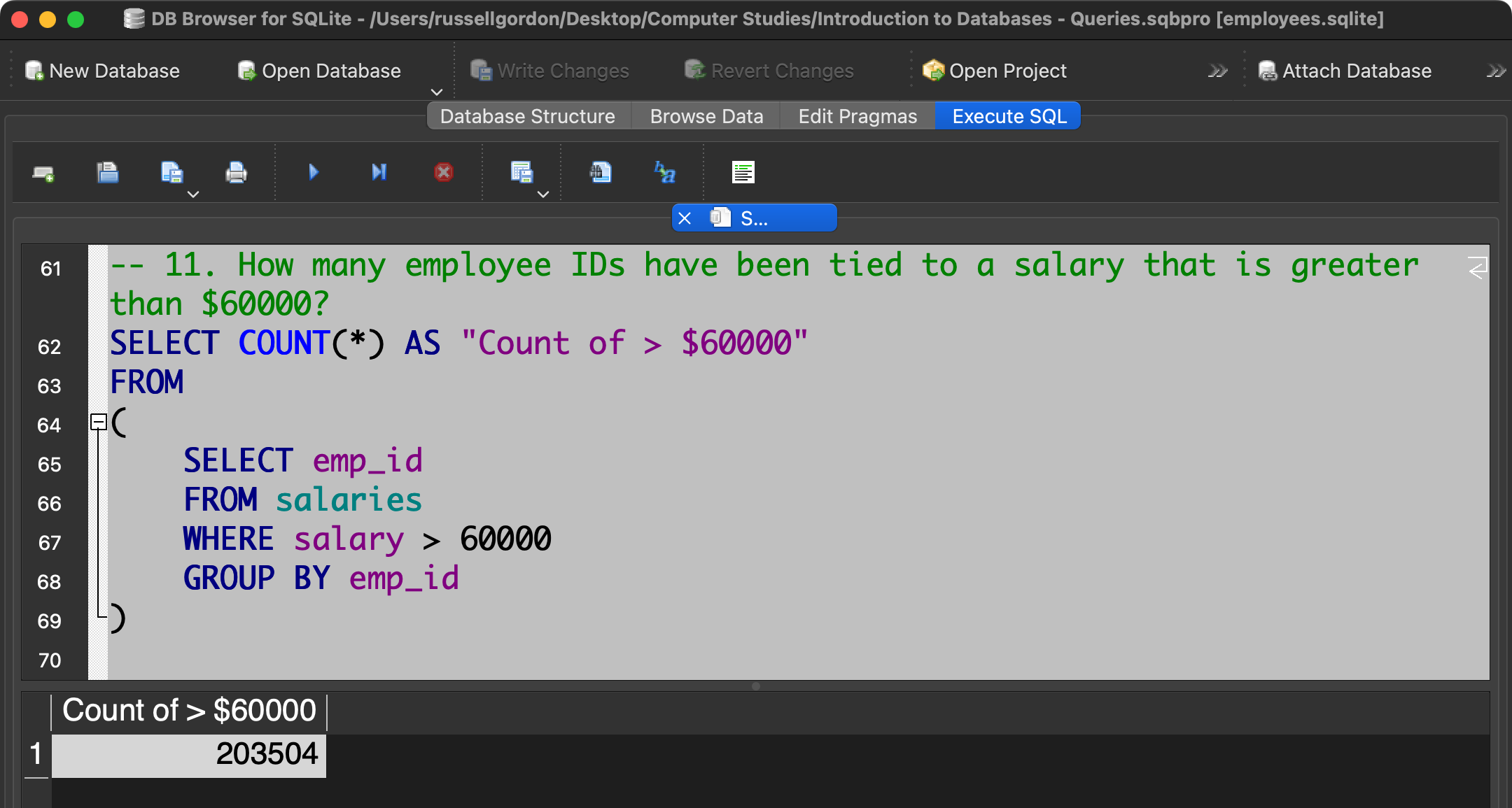Viewport: 1512px width, 808px height.
Task: Click the Open Project button
Action: [994, 71]
